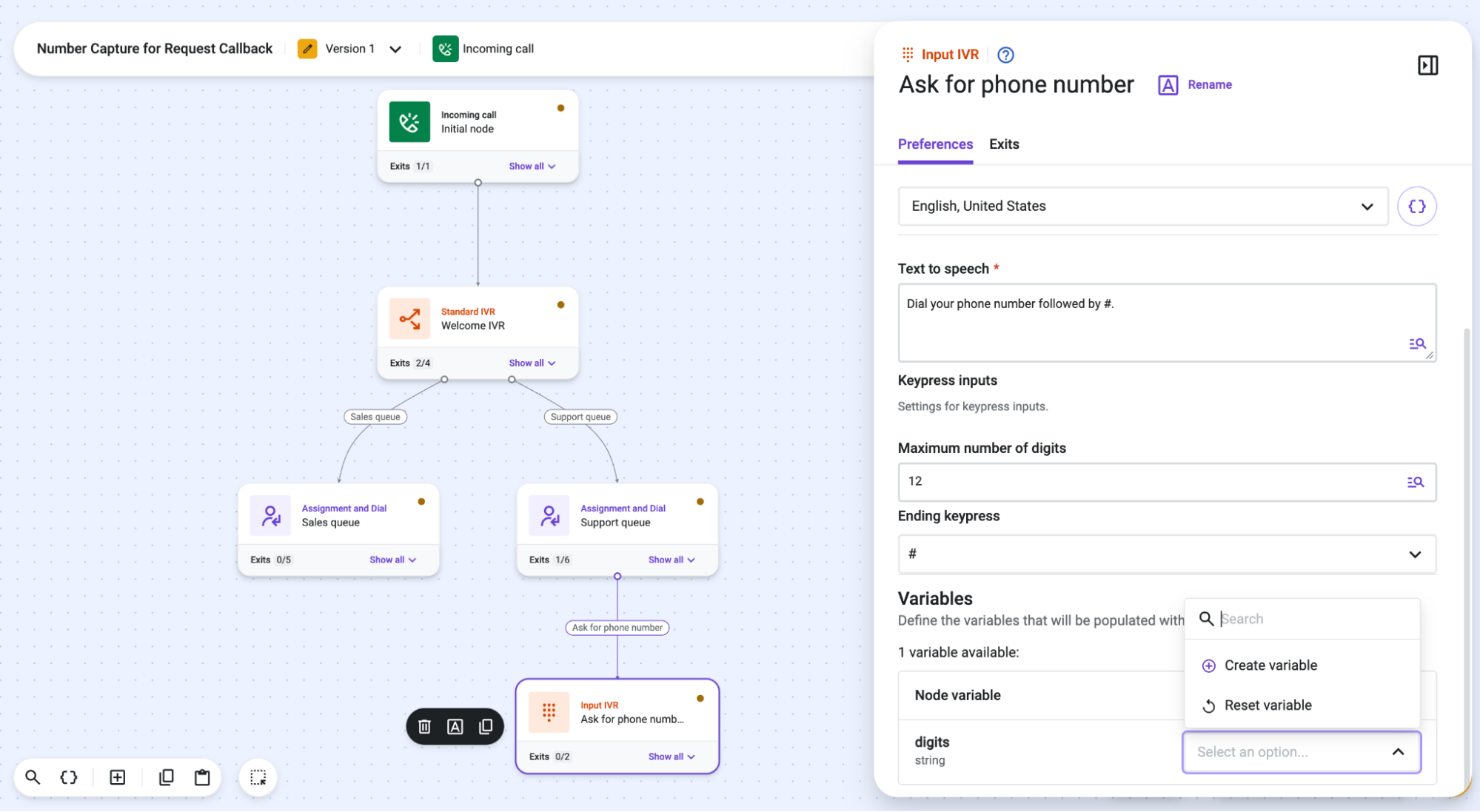Image resolution: width=1480 pixels, height=812 pixels.
Task: Switch to the Exits tab
Action: click(1004, 144)
